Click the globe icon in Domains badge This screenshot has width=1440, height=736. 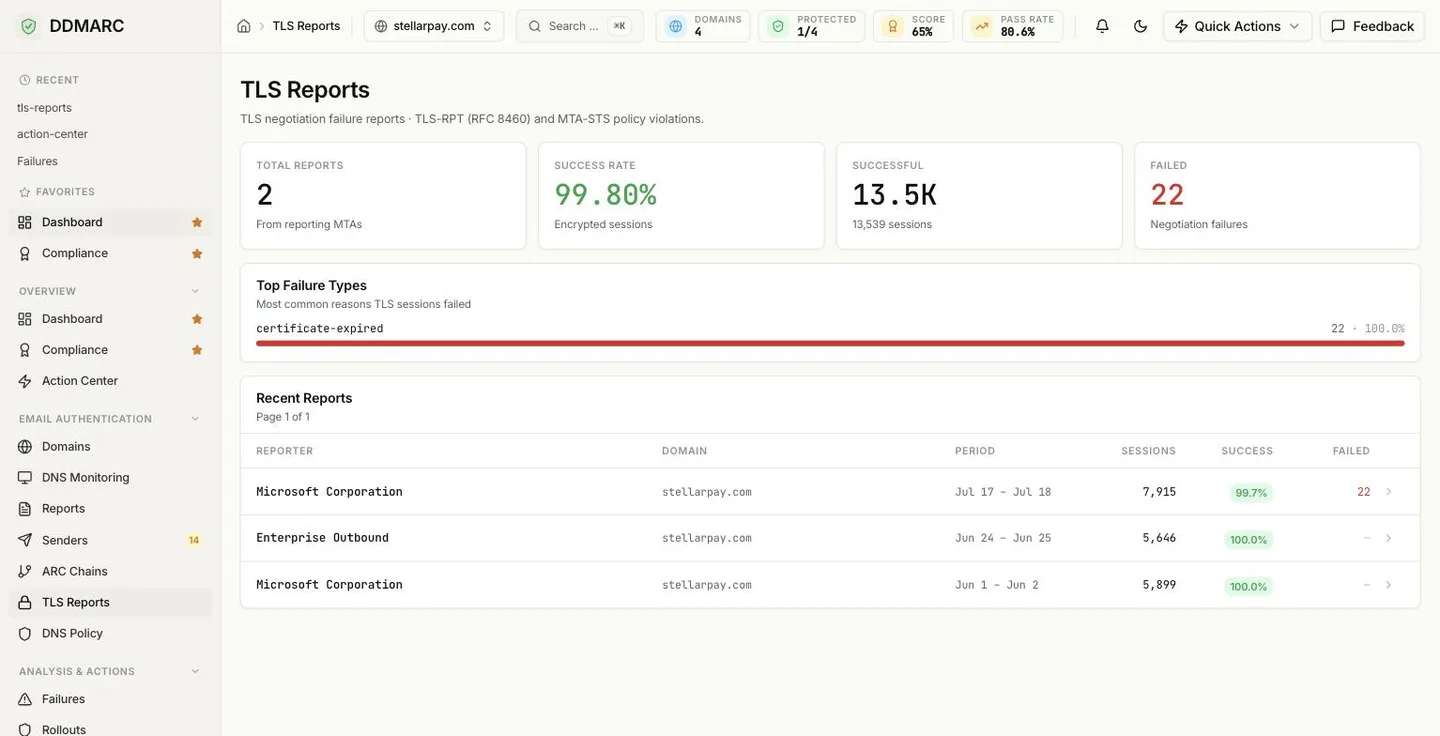point(676,26)
